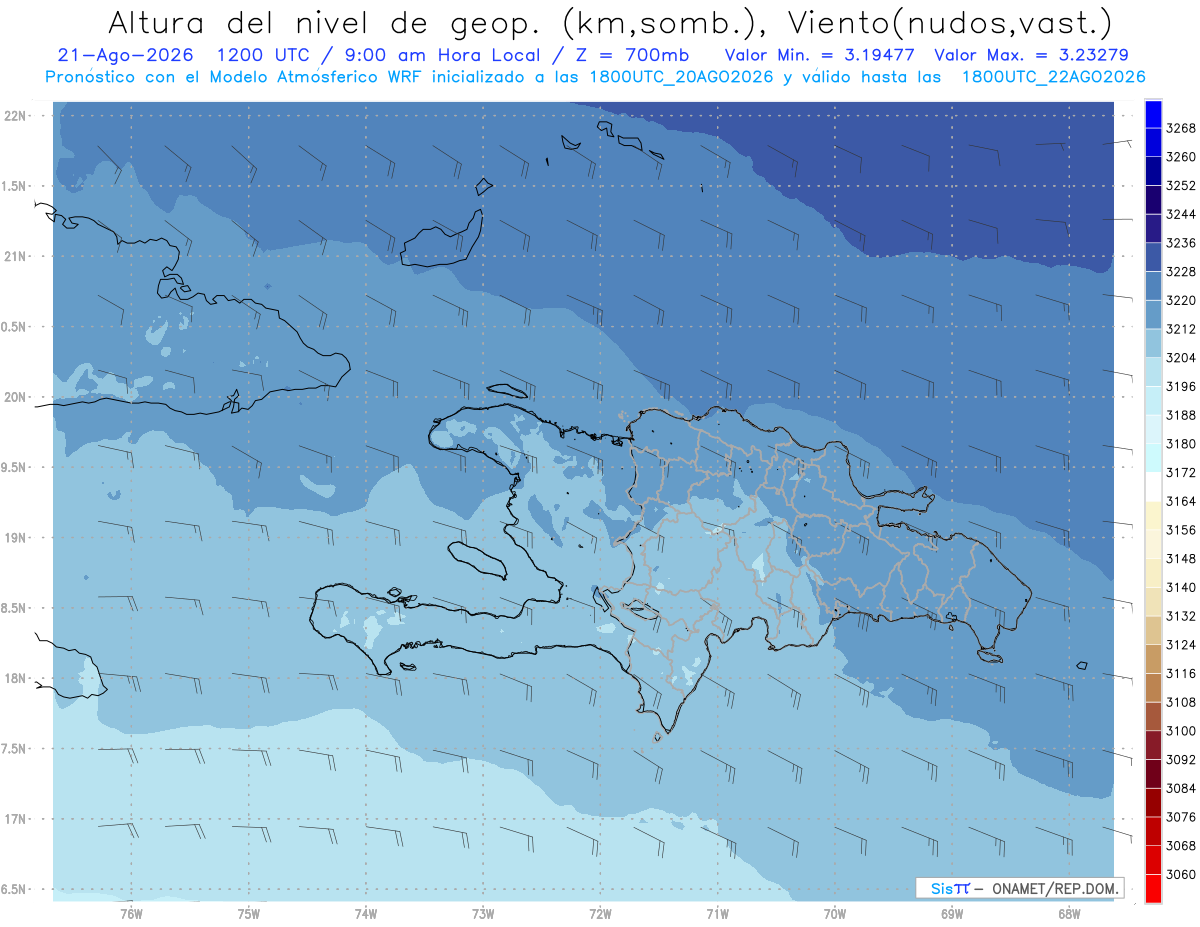
Task: Click the colorbar segment between 3212 and 3204
Action: (x=1153, y=343)
